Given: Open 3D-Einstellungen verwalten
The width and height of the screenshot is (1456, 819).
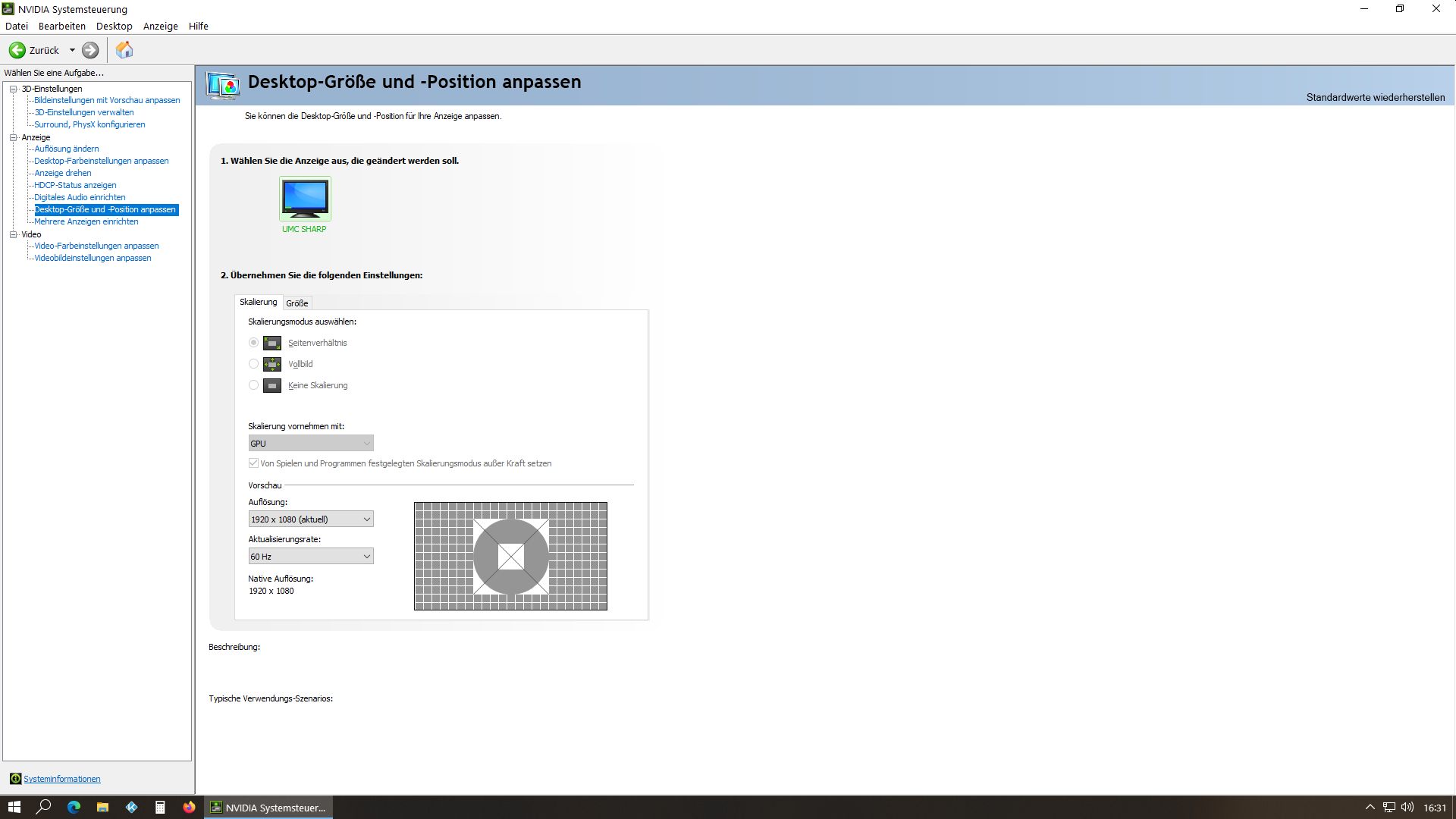Looking at the screenshot, I should (84, 112).
